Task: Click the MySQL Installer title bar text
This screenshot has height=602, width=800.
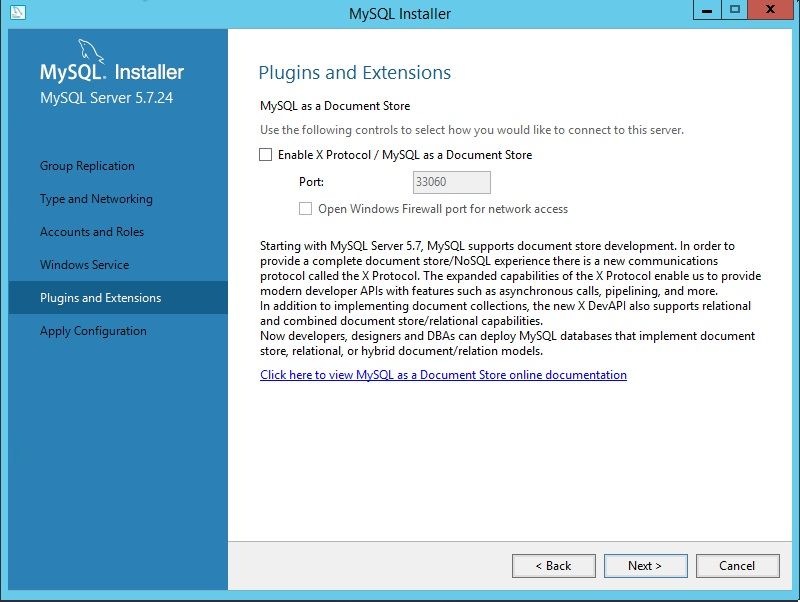Action: pos(400,14)
